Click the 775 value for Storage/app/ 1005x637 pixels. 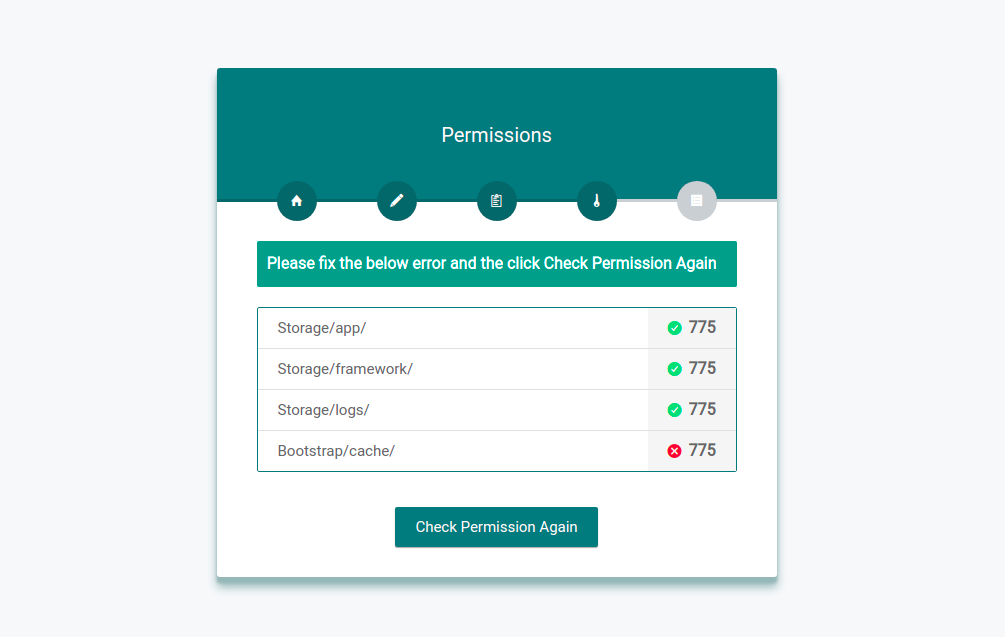point(702,327)
